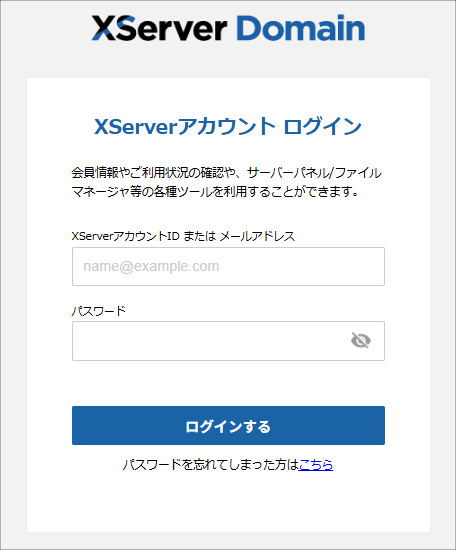Click the XServer Domain logo
Screen dimensions: 456x550
pyautogui.click(x=228, y=28)
